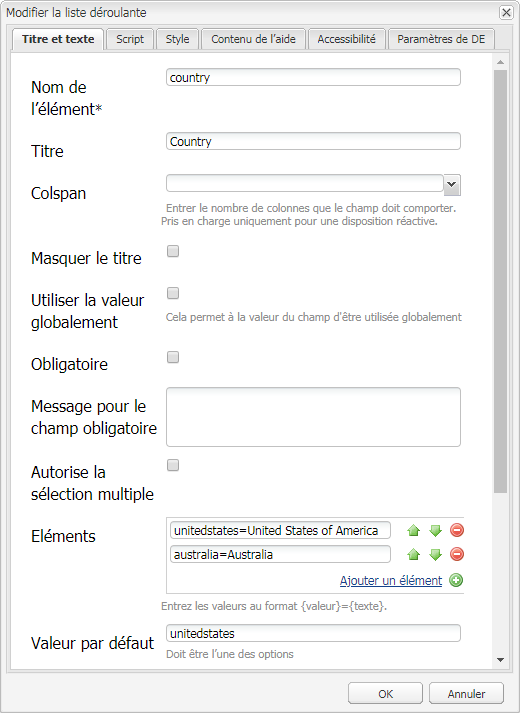This screenshot has width=520, height=713.
Task: Switch to Contenu de l'aide tab
Action: tap(253, 39)
